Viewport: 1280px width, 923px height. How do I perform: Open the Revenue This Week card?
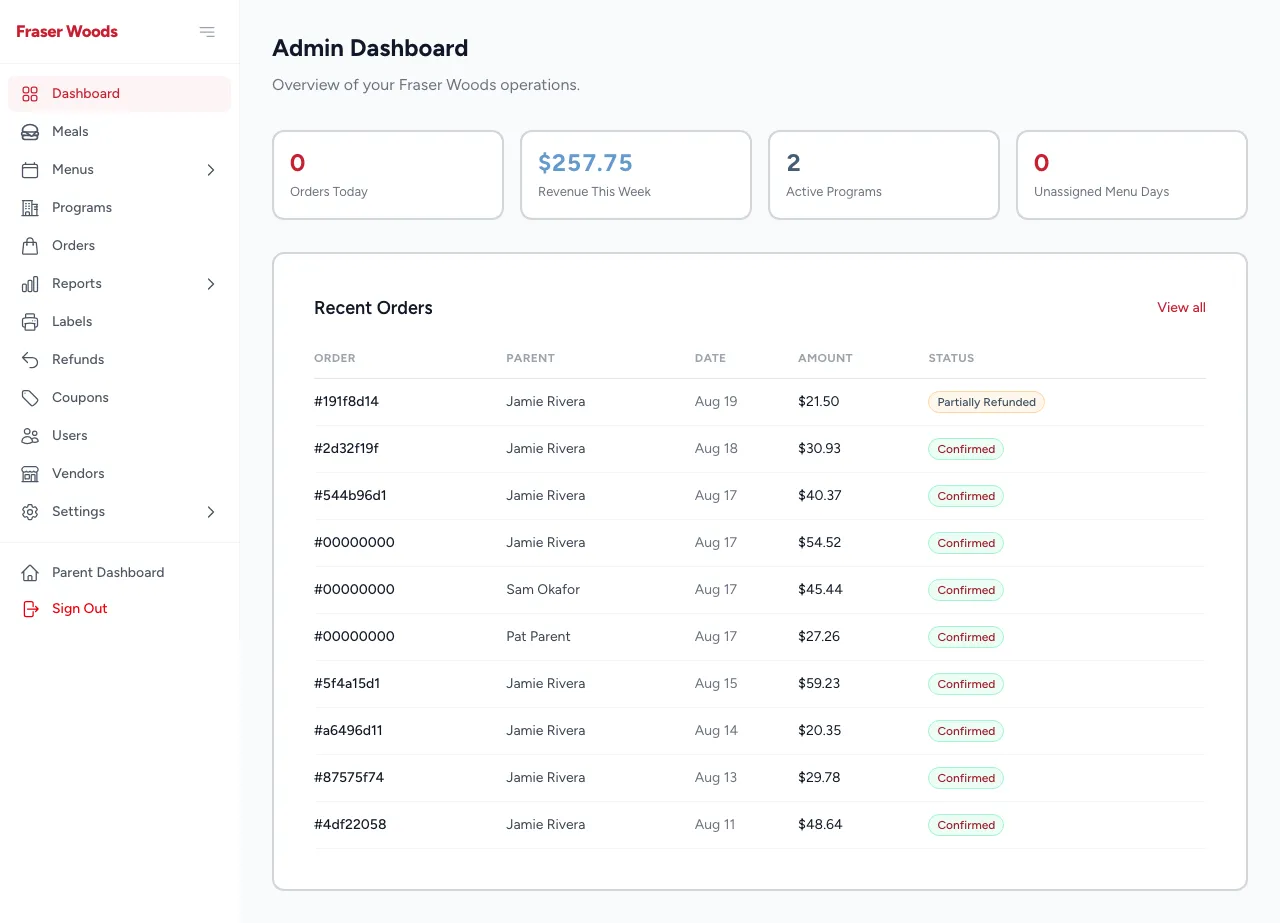pos(636,175)
